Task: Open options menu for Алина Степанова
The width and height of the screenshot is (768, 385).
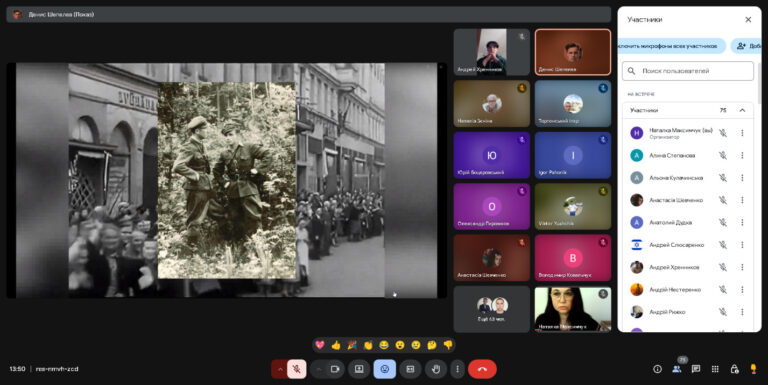Action: [x=742, y=156]
